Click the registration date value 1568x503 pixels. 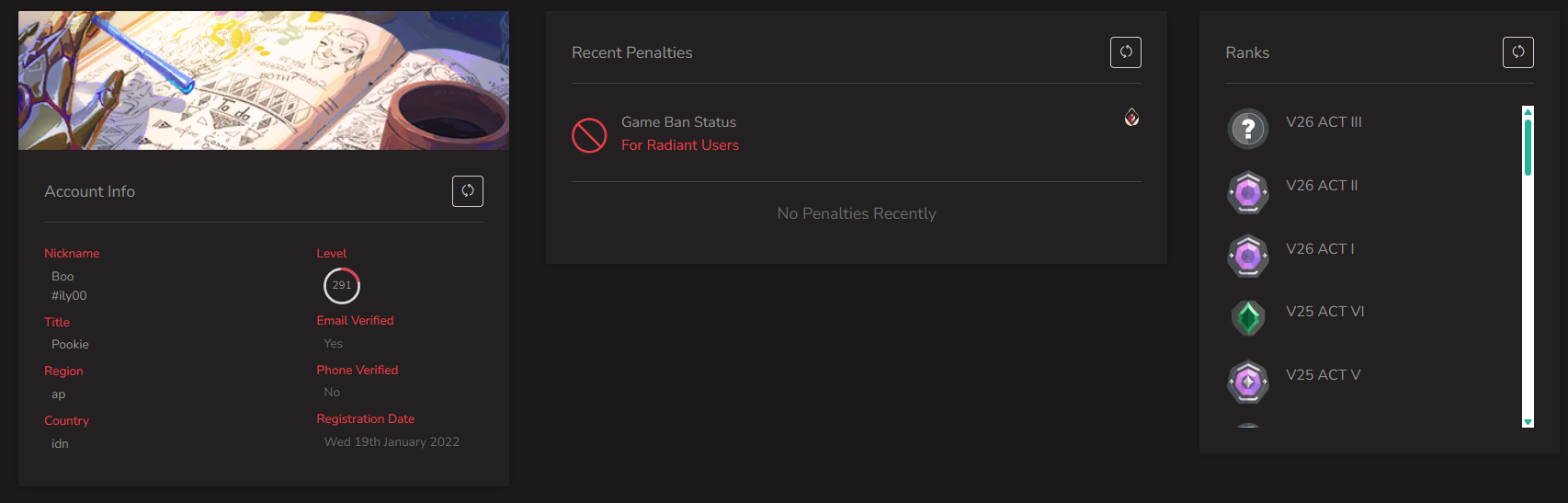point(392,441)
